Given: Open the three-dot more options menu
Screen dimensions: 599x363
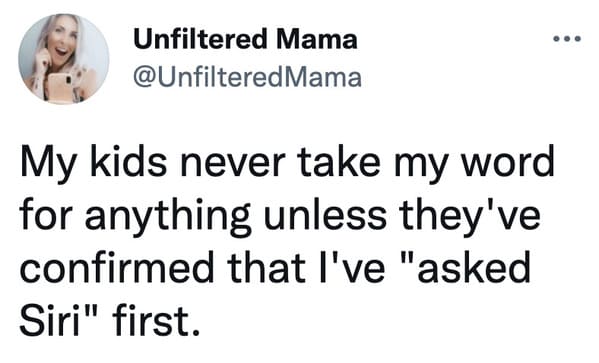Looking at the screenshot, I should 567,38.
